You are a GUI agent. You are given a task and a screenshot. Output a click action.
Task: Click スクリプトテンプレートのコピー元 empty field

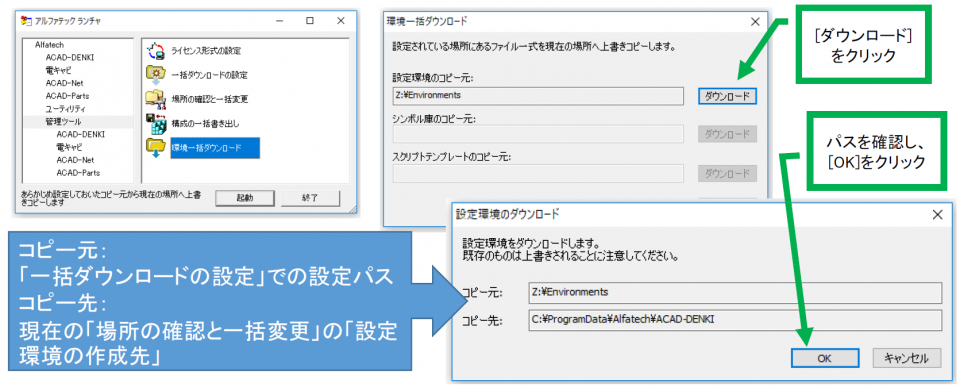point(538,173)
